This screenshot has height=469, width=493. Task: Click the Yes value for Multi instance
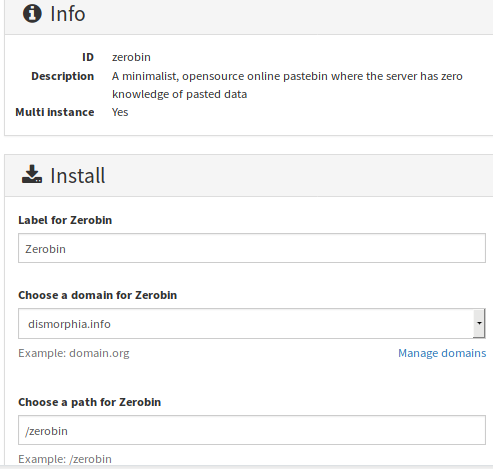point(120,112)
